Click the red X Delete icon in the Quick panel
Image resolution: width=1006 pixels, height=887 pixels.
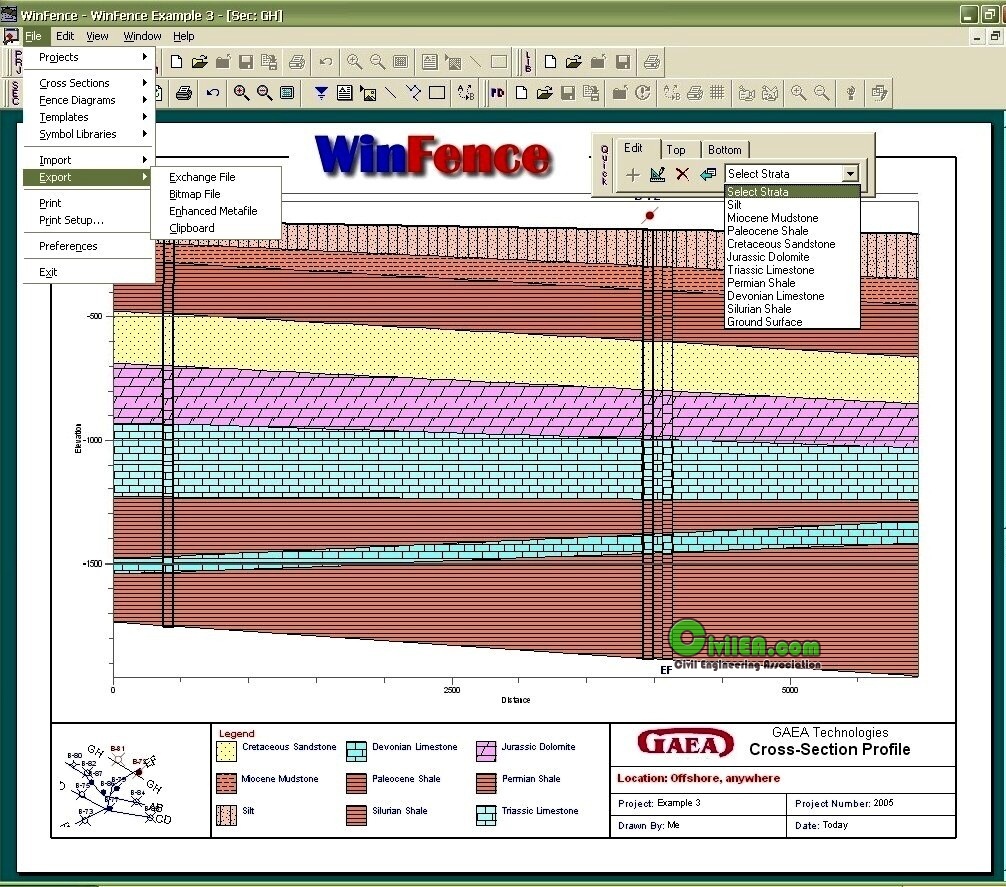point(683,174)
